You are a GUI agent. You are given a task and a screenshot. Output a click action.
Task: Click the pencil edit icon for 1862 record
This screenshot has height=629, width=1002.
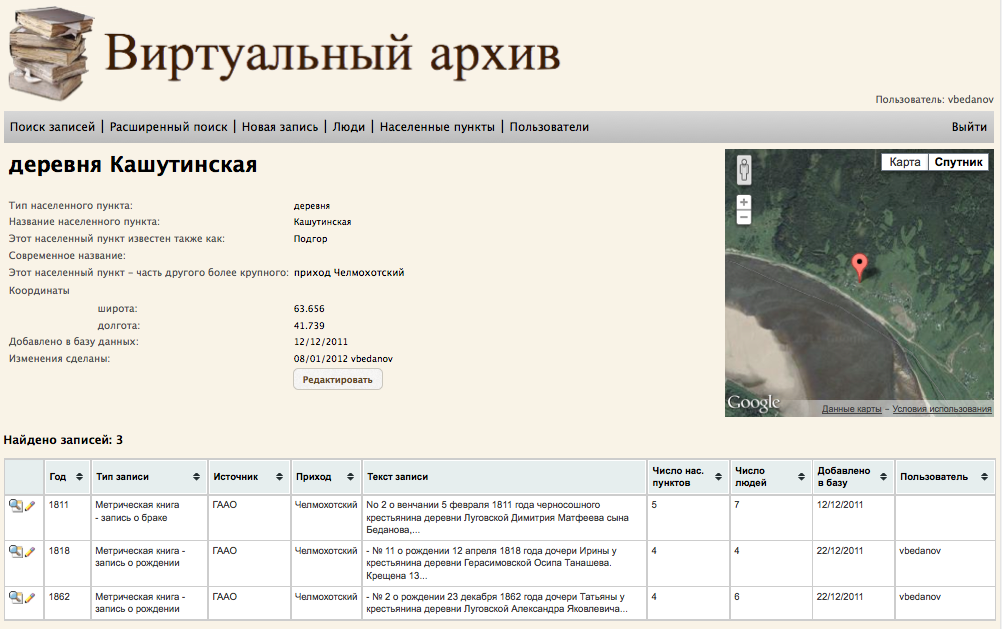click(29, 598)
